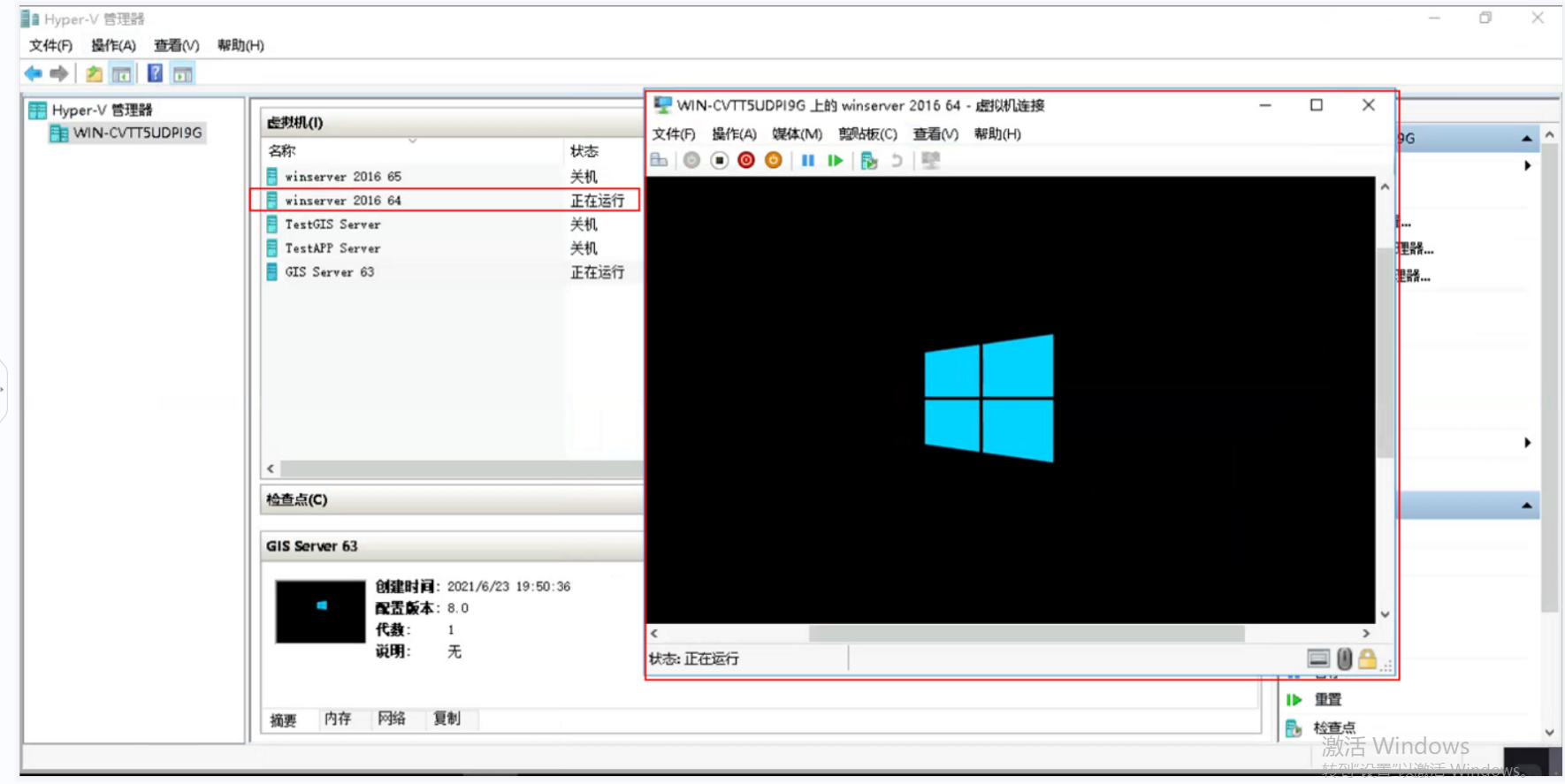Viewport: 1565px width, 784px height.
Task: Create a checkpoint using the VM toolbar icon
Action: click(869, 160)
